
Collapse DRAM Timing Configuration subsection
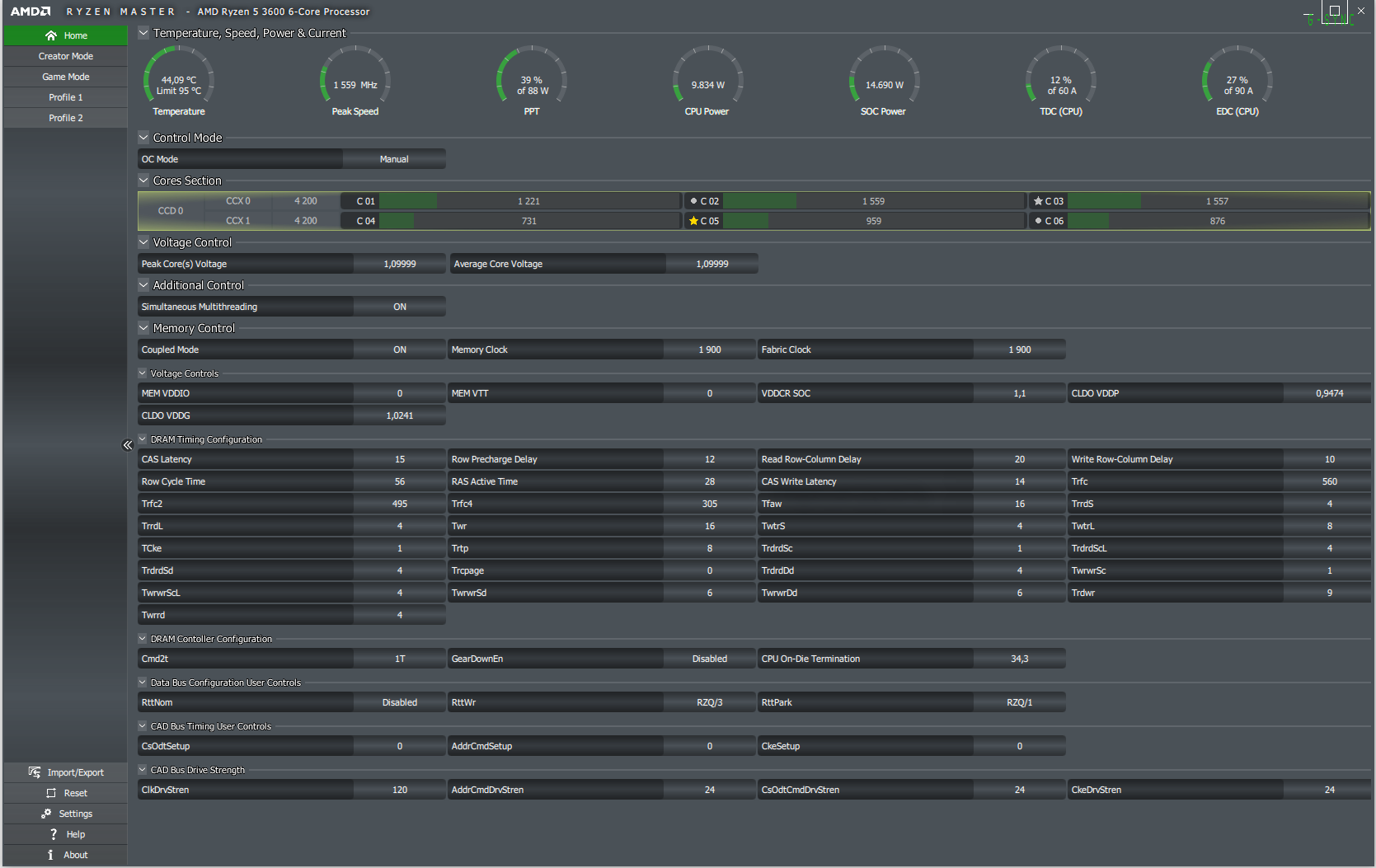[x=143, y=439]
